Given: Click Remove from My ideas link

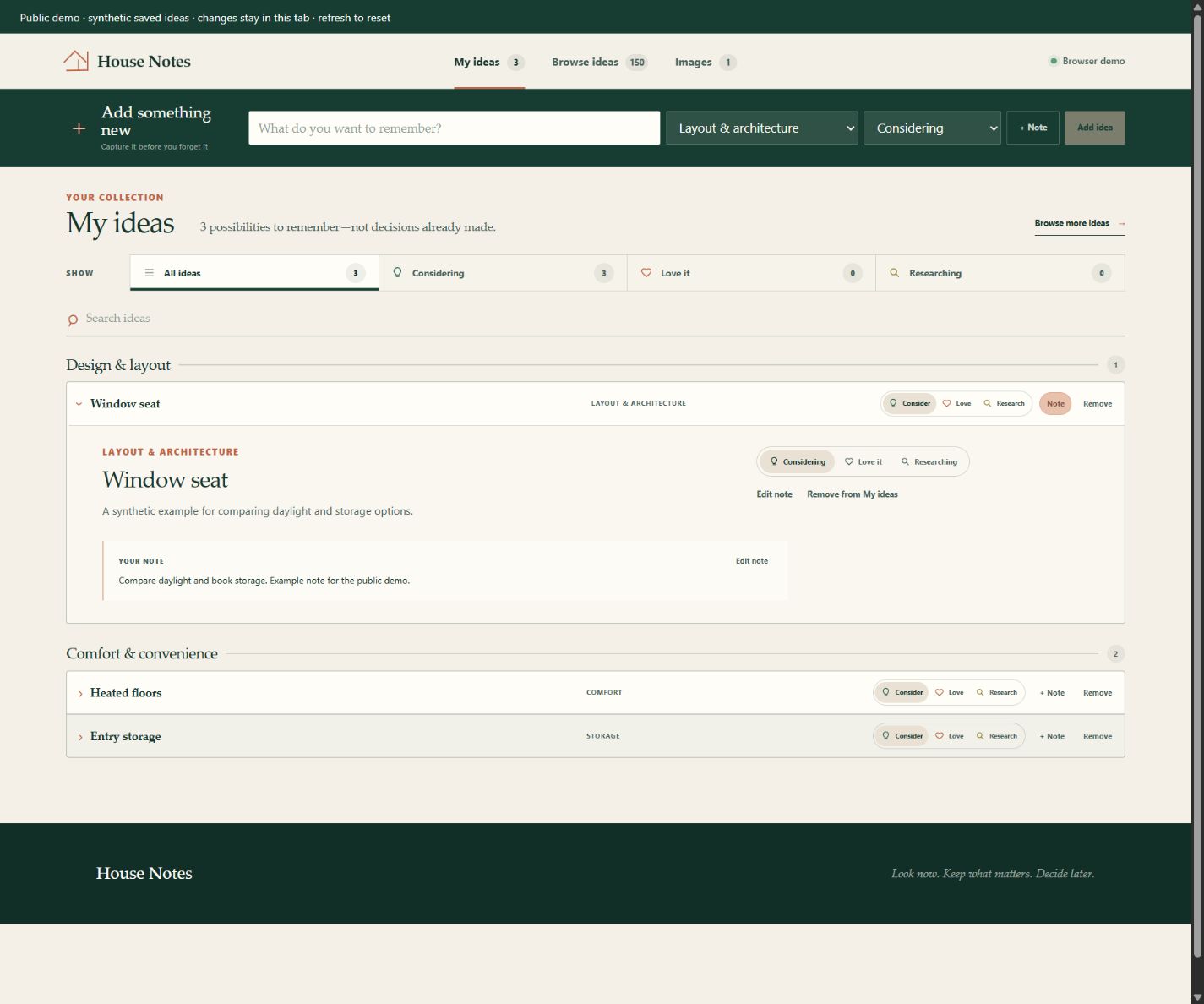Looking at the screenshot, I should (x=852, y=494).
